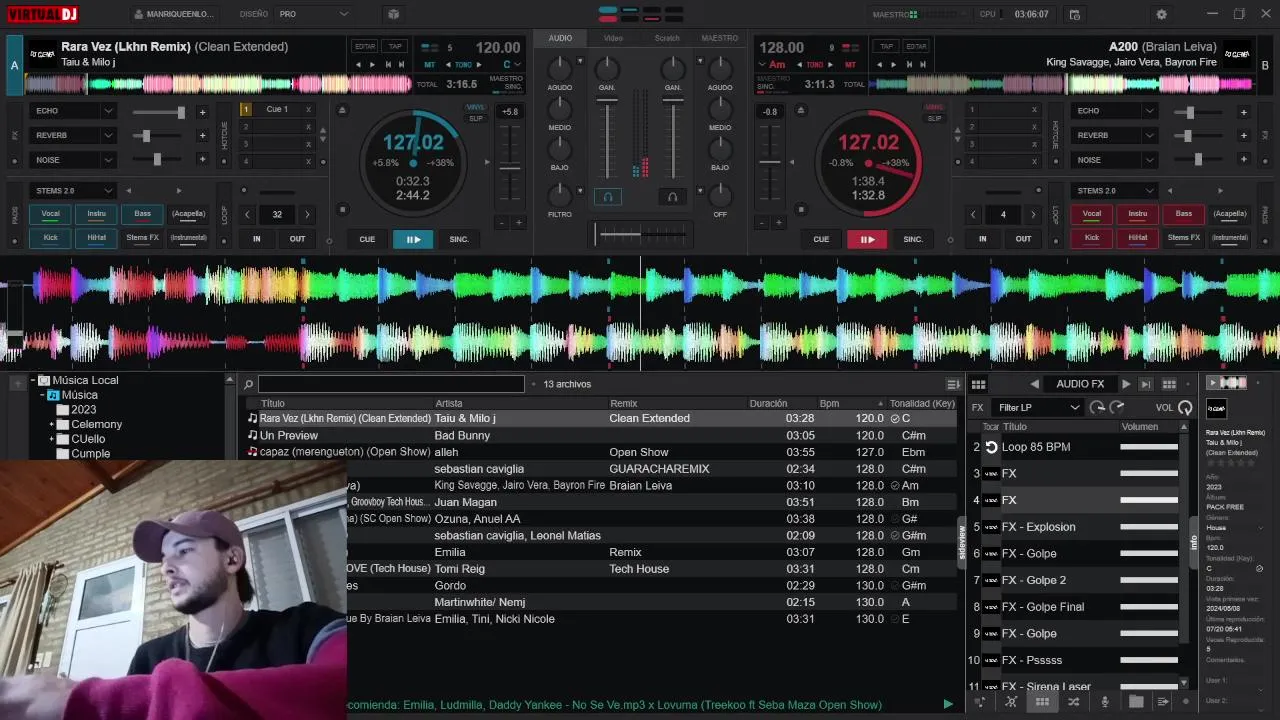Click the Loop 85 BPM sample icon
Image resolution: width=1280 pixels, height=720 pixels.
pos(991,447)
